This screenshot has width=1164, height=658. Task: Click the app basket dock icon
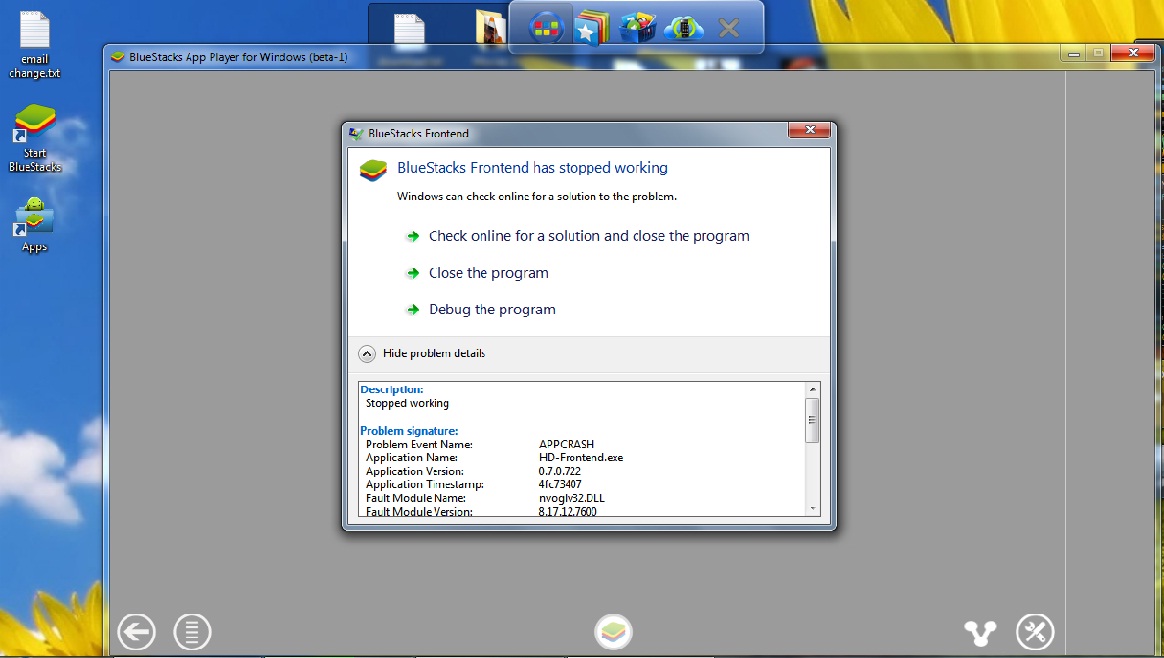[x=638, y=29]
